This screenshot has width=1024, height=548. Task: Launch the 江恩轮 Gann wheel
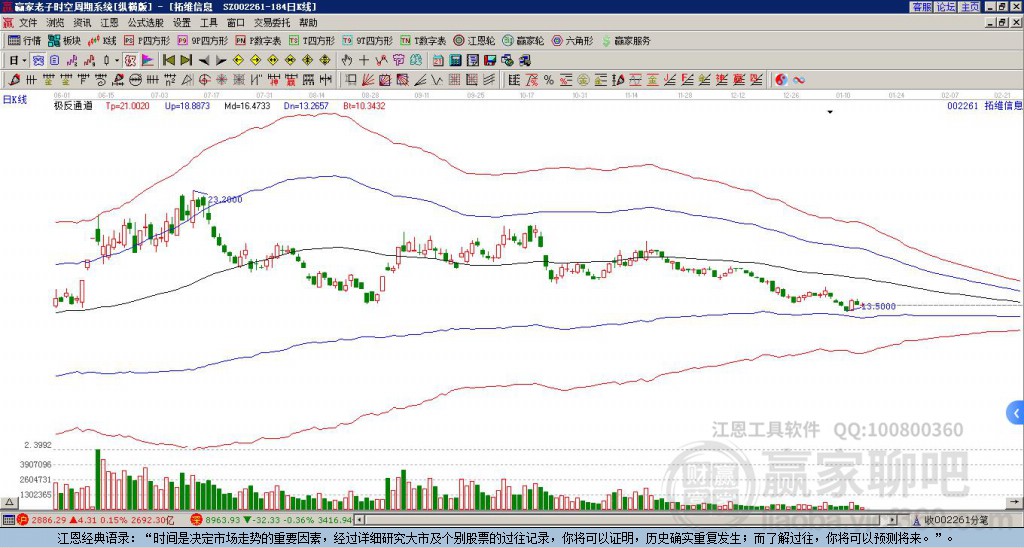pyautogui.click(x=474, y=40)
